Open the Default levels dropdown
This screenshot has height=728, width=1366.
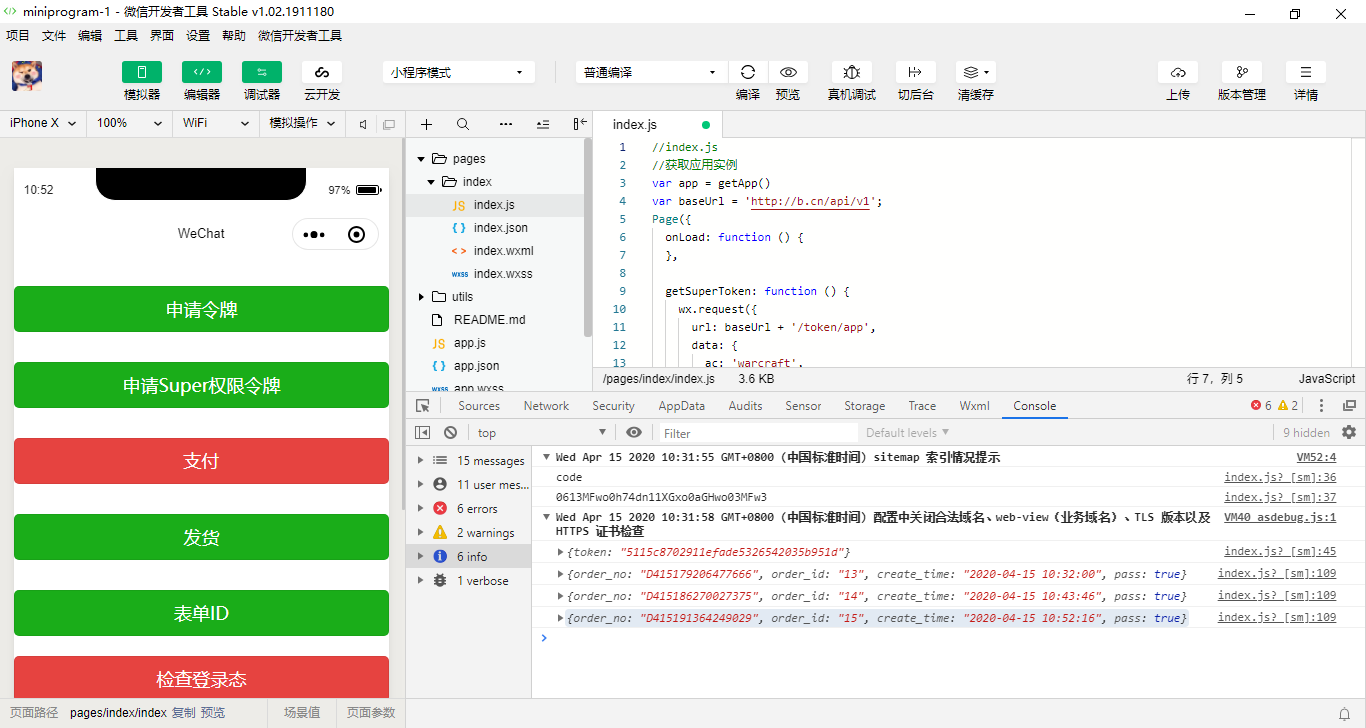908,433
